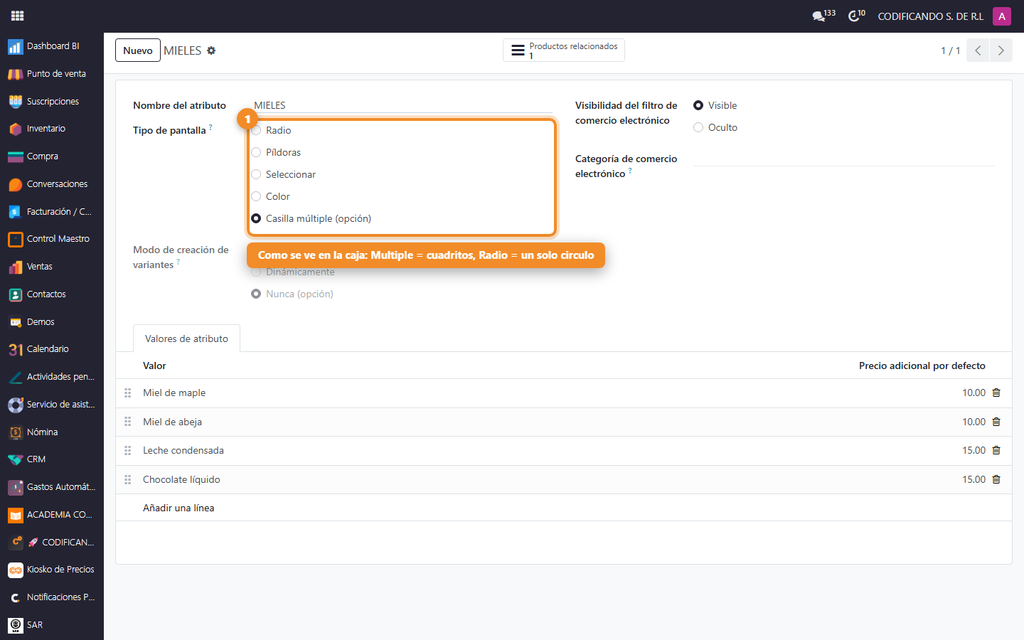Click the Miel de abeja value cell

pos(172,422)
